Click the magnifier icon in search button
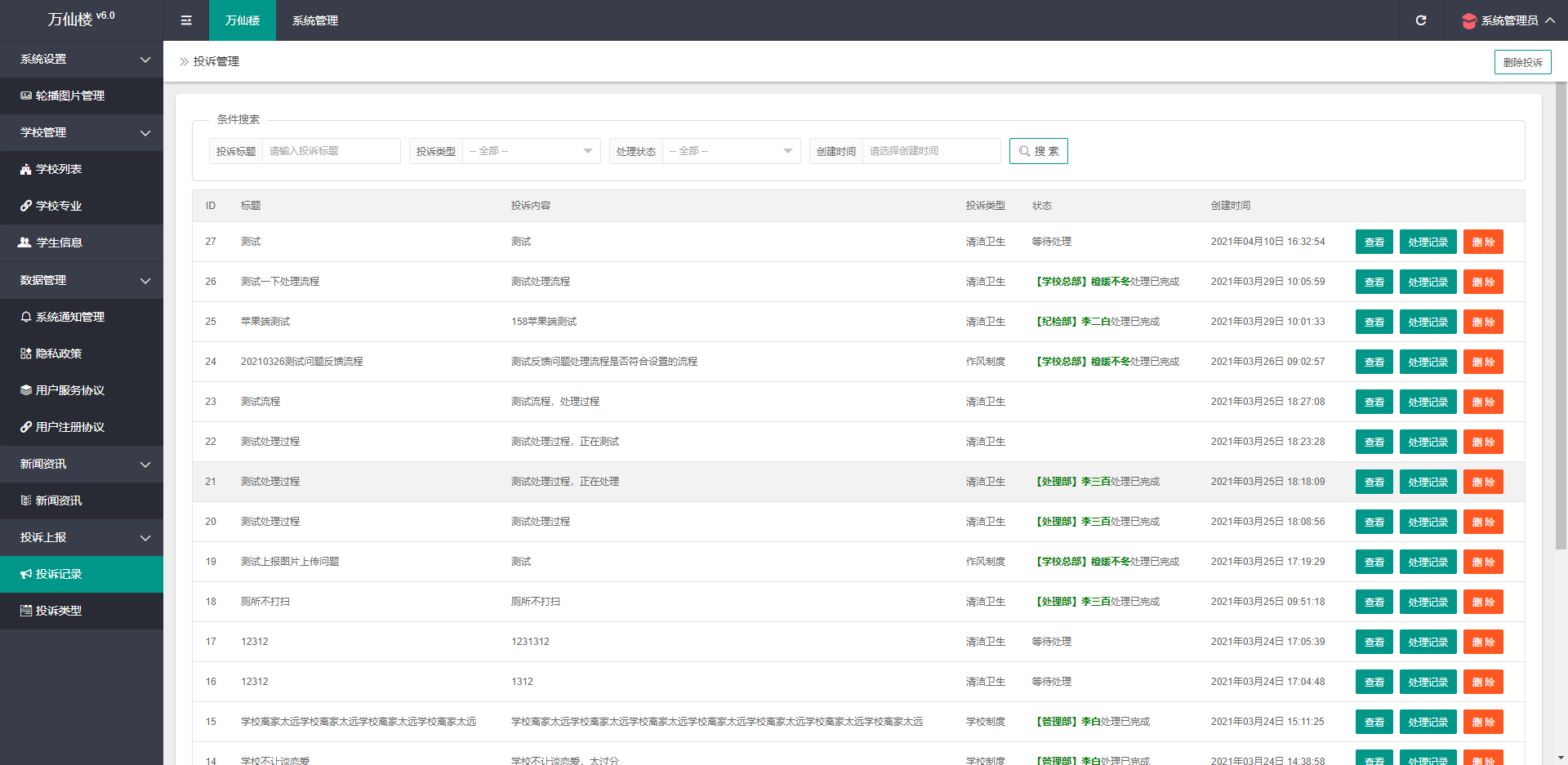This screenshot has height=765, width=1568. pyautogui.click(x=1024, y=151)
